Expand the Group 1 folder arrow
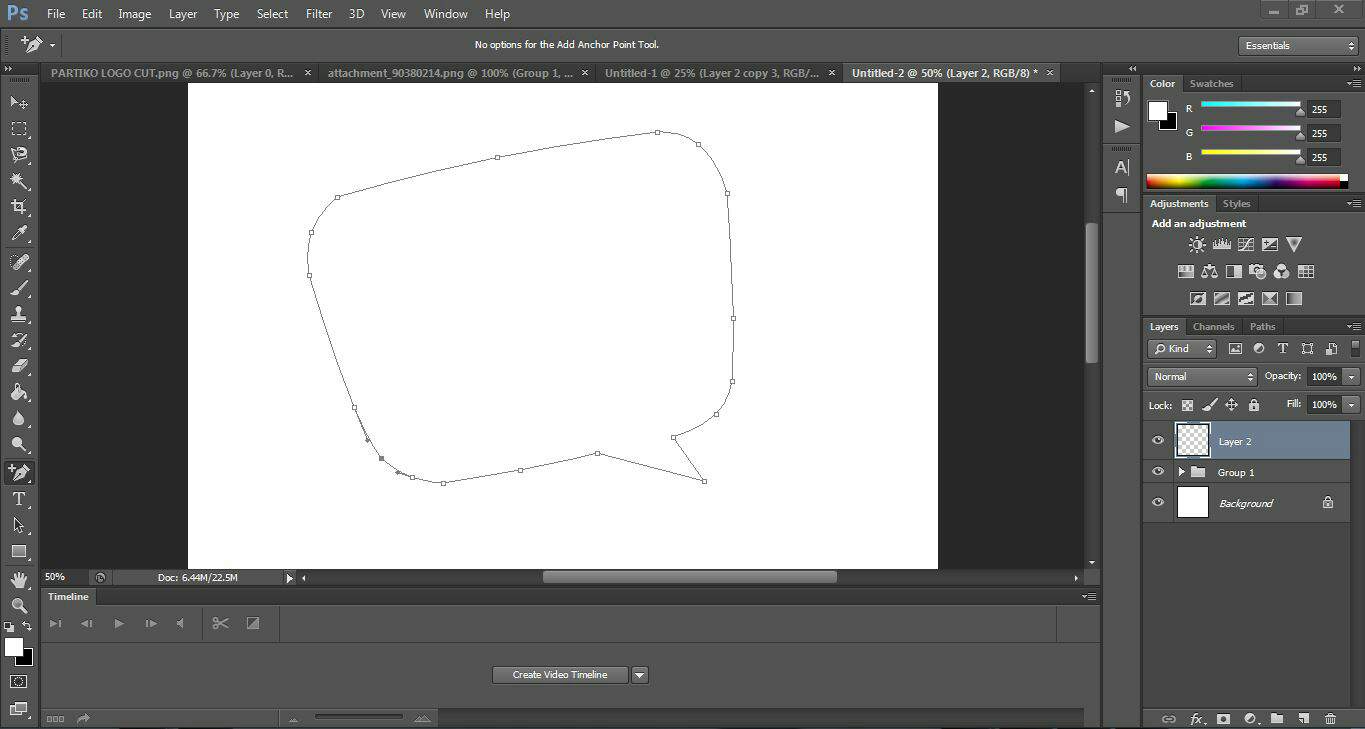Screen dimensions: 1365x729 (1181, 472)
